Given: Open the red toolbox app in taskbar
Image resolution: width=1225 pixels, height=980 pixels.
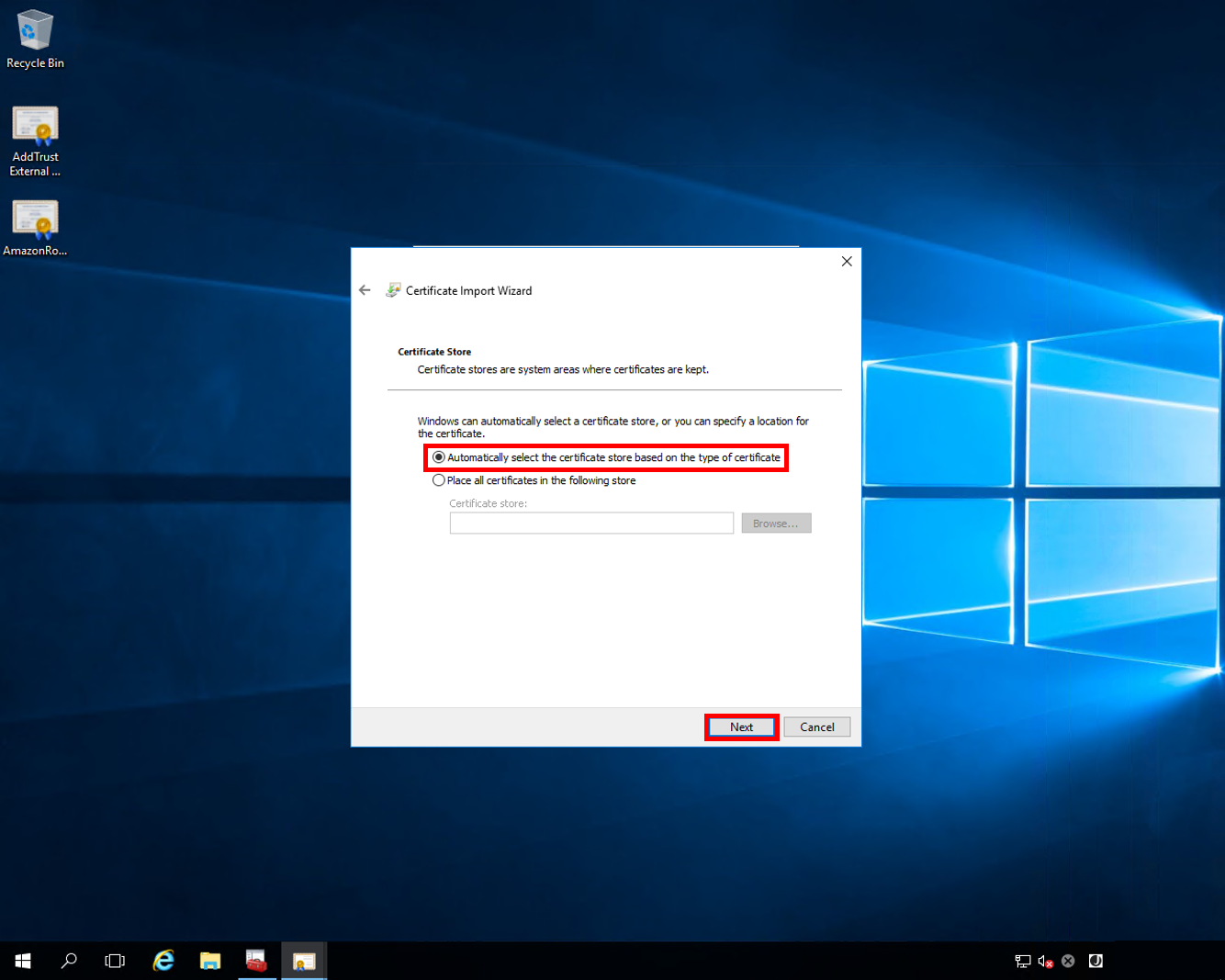Looking at the screenshot, I should coord(257,961).
